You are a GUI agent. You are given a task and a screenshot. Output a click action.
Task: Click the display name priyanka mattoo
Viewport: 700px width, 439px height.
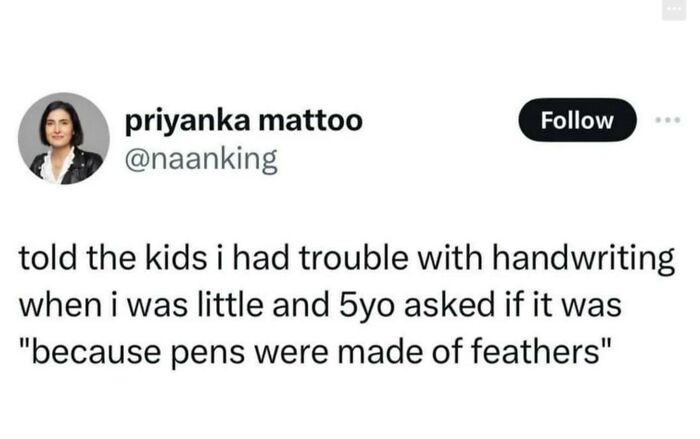point(244,122)
